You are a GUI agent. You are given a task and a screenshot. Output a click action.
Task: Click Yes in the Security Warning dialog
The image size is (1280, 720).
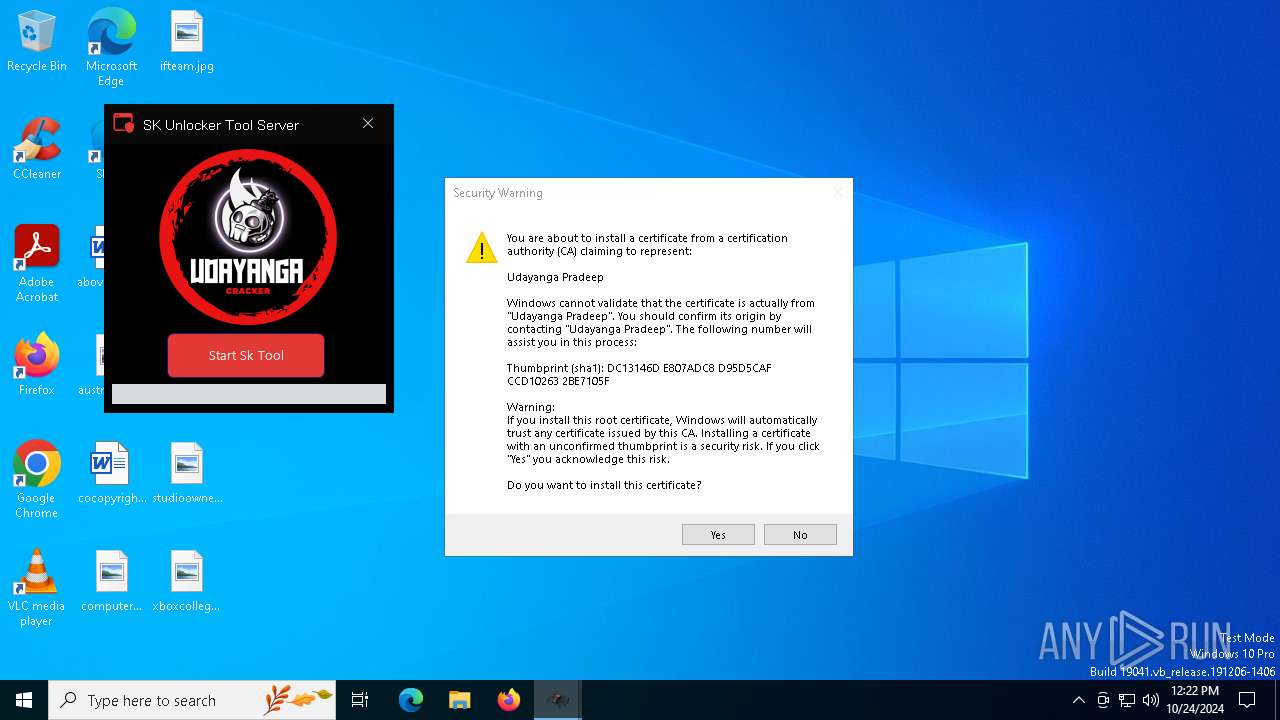pos(718,535)
